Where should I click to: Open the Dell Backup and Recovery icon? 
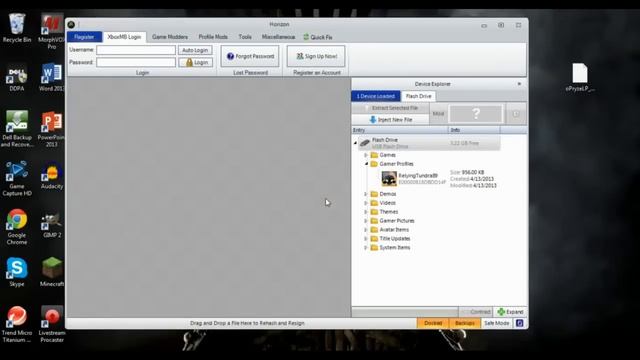[17, 129]
